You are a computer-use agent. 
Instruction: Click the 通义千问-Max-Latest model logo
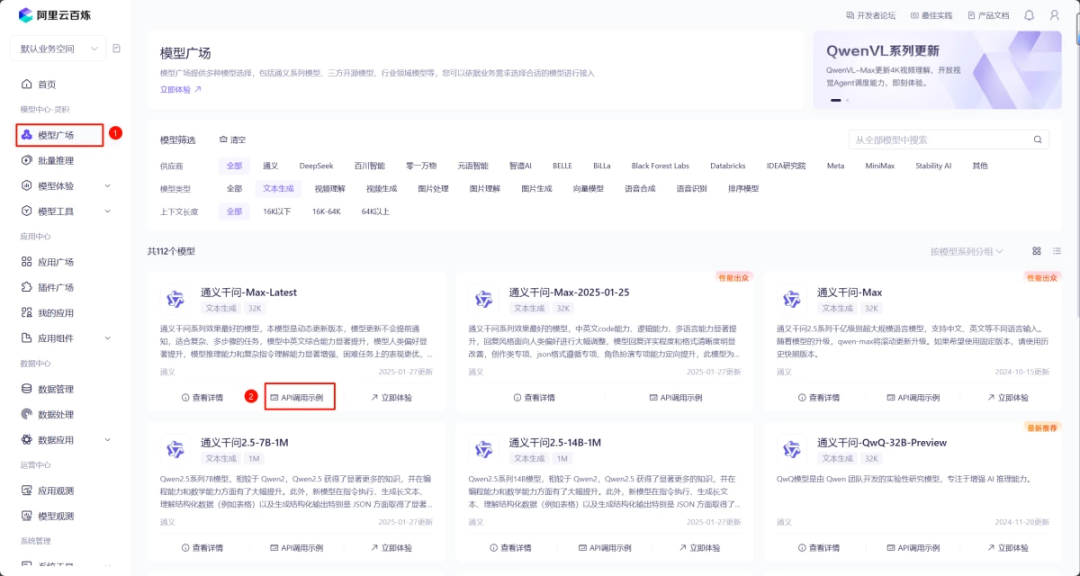176,300
